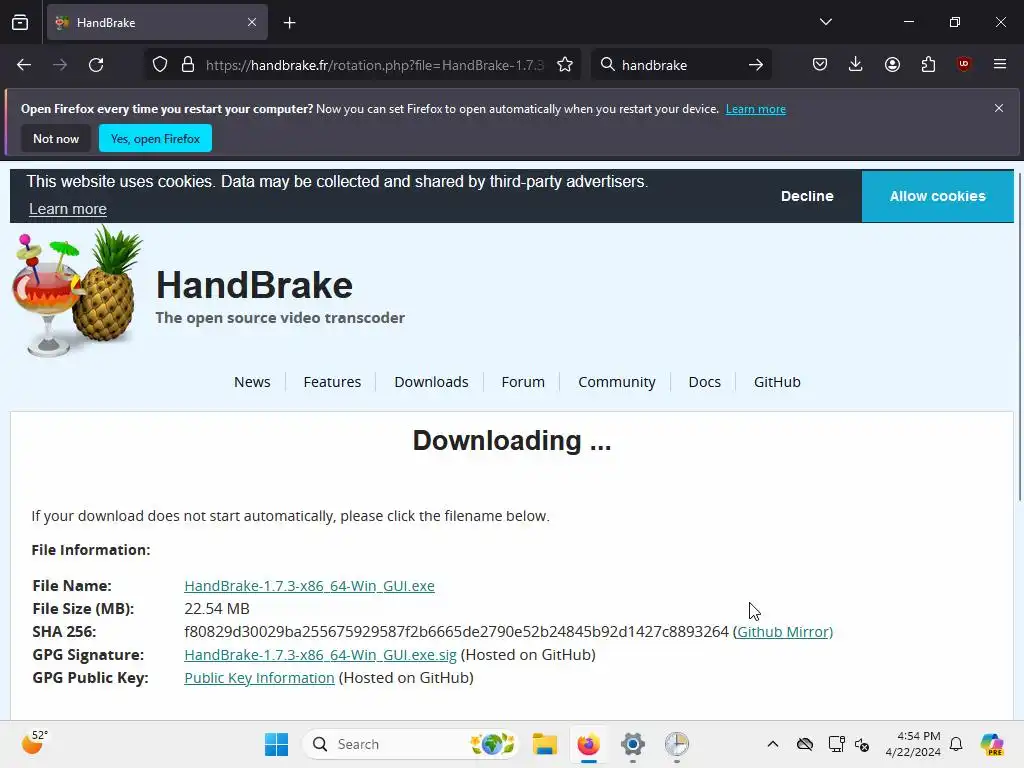Close the HandBrake browser tab

252,22
